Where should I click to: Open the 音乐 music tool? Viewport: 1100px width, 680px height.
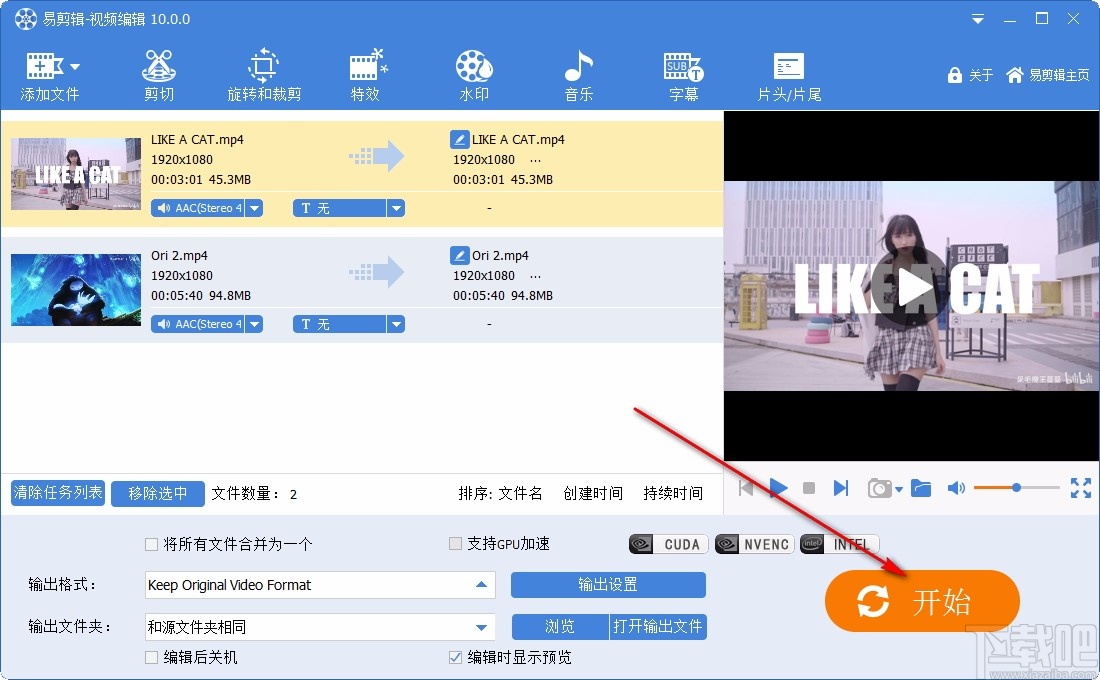tap(578, 70)
